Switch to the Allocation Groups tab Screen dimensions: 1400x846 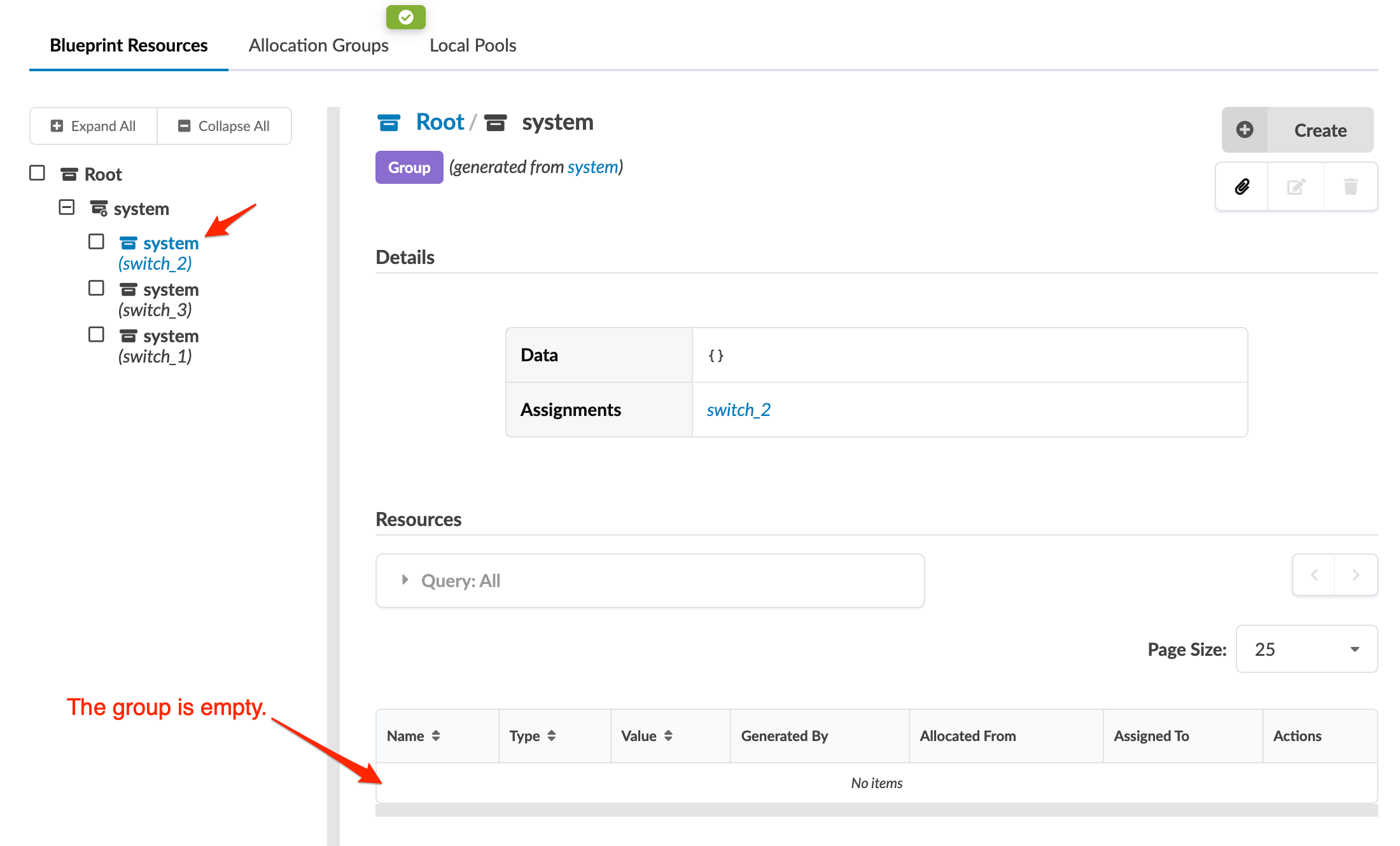[x=318, y=45]
